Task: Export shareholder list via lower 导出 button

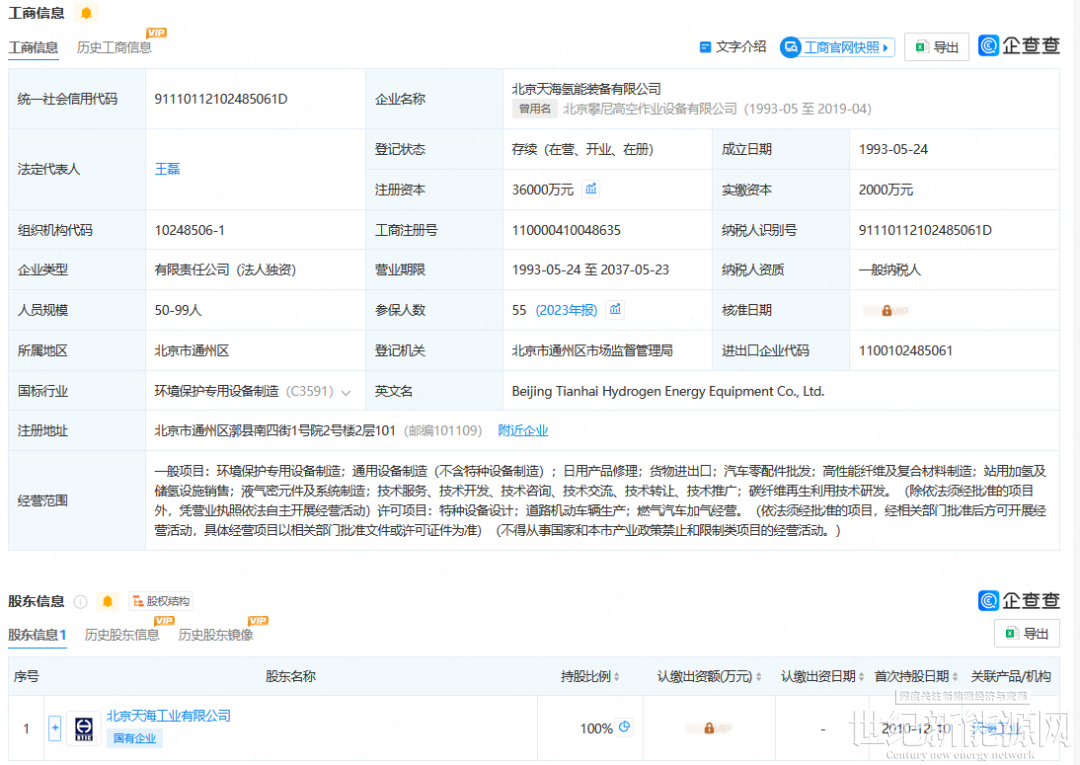Action: [x=1027, y=633]
